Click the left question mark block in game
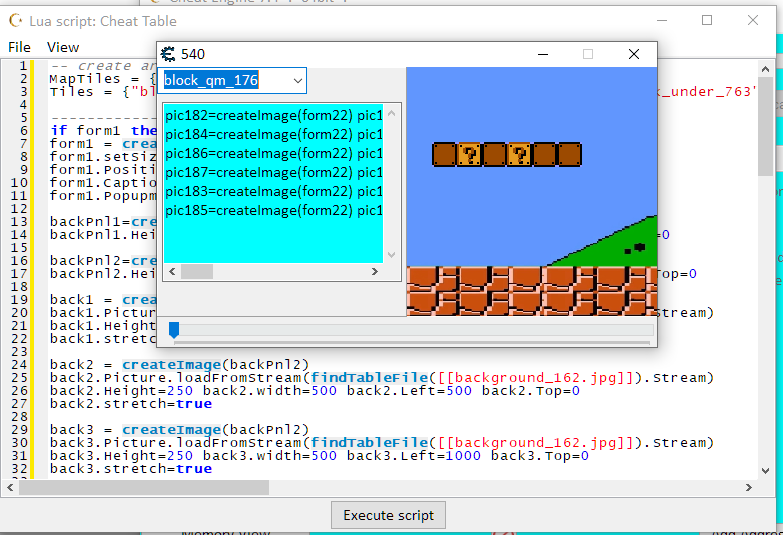The width and height of the screenshot is (783, 535). tap(469, 154)
